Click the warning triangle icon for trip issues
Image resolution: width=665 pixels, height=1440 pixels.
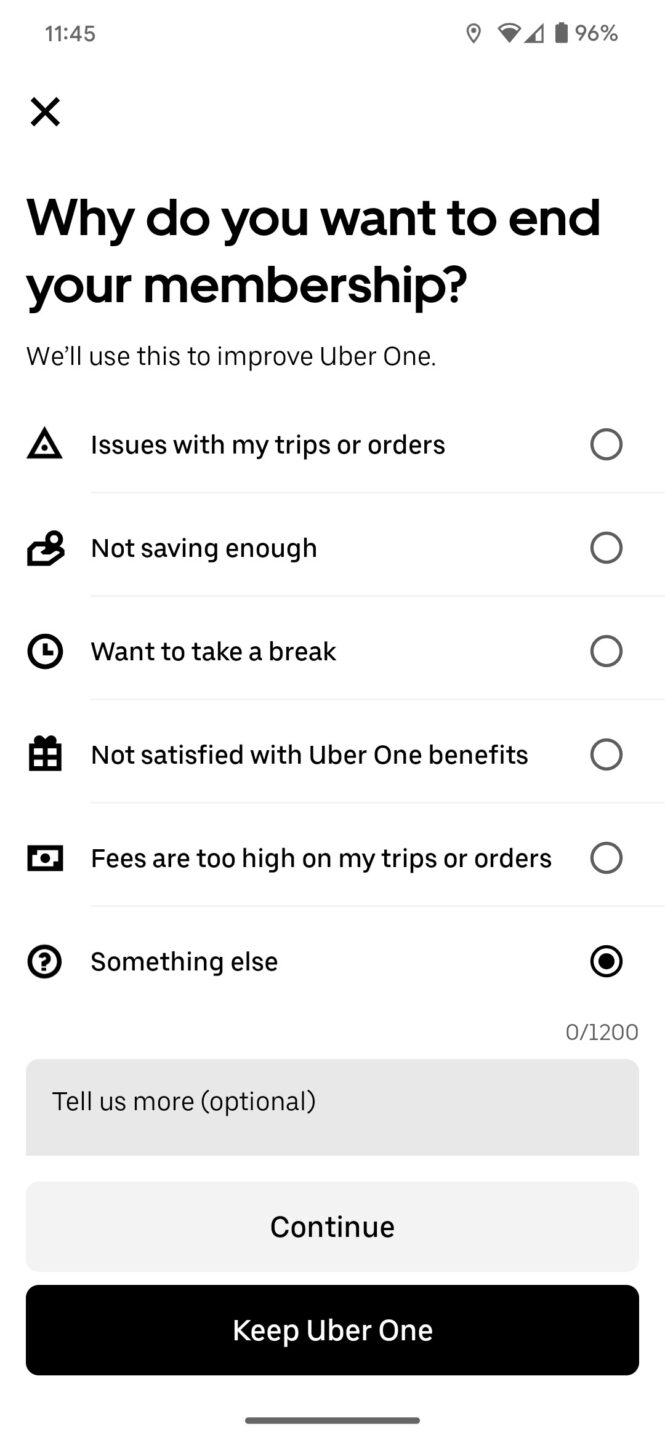tap(45, 444)
